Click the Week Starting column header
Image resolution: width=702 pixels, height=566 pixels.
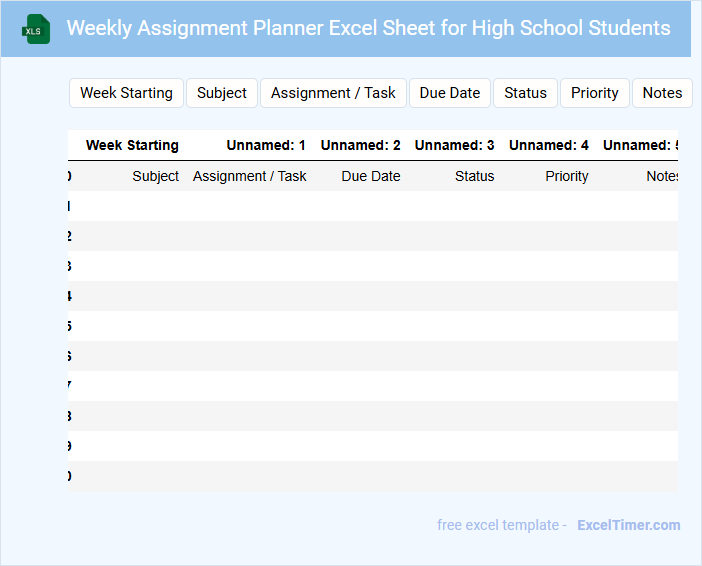tap(132, 145)
